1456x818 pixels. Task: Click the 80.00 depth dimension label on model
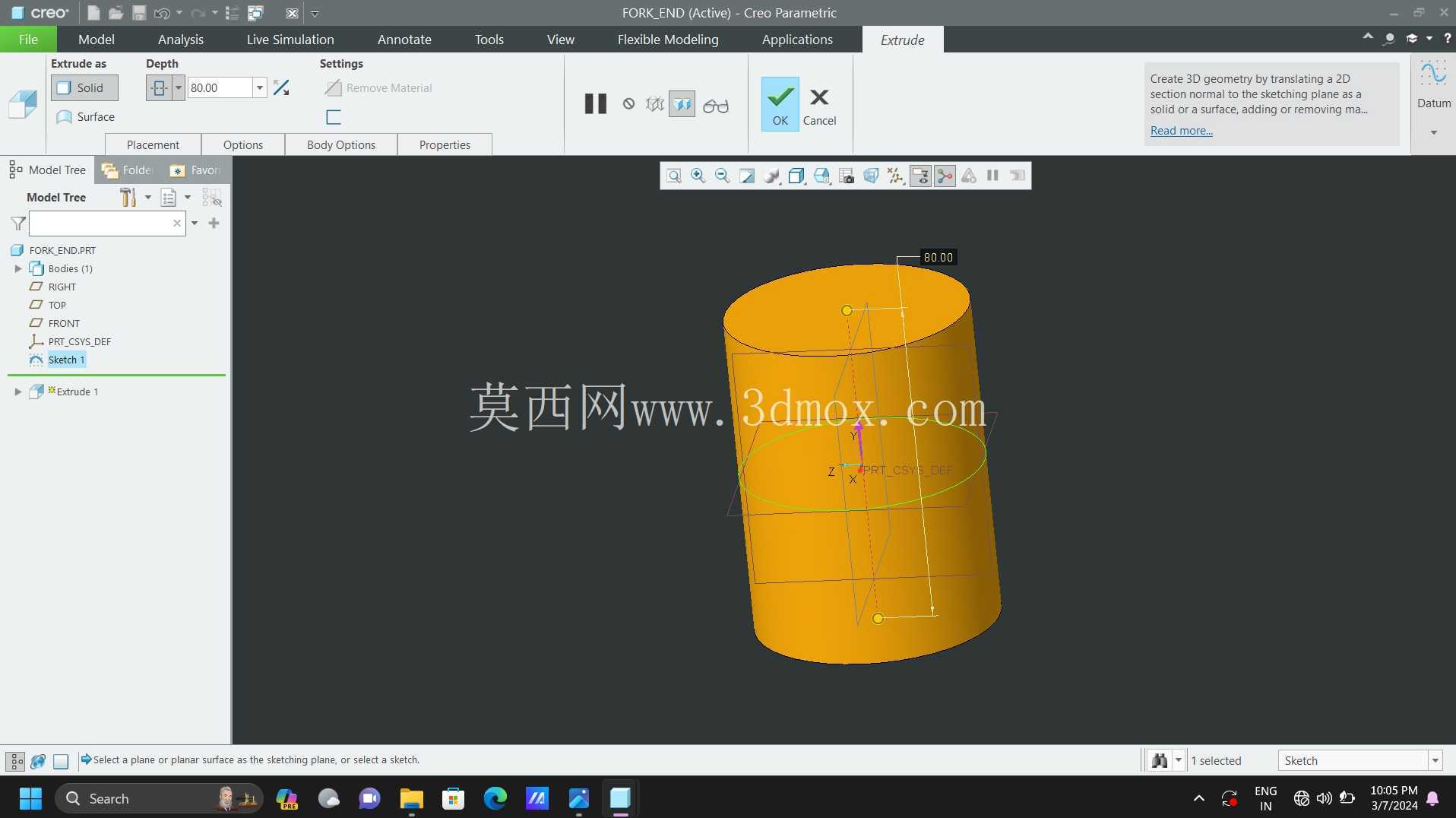coord(938,258)
